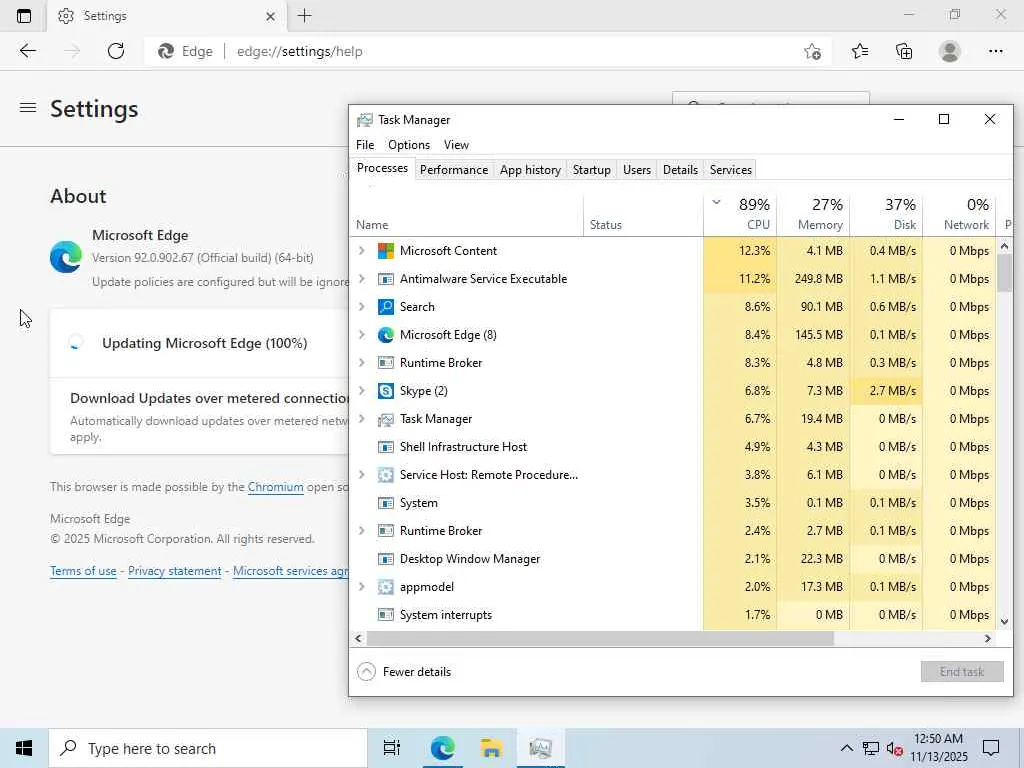Viewport: 1024px width, 768px height.
Task: Open the File menu in Task Manager
Action: click(x=365, y=145)
